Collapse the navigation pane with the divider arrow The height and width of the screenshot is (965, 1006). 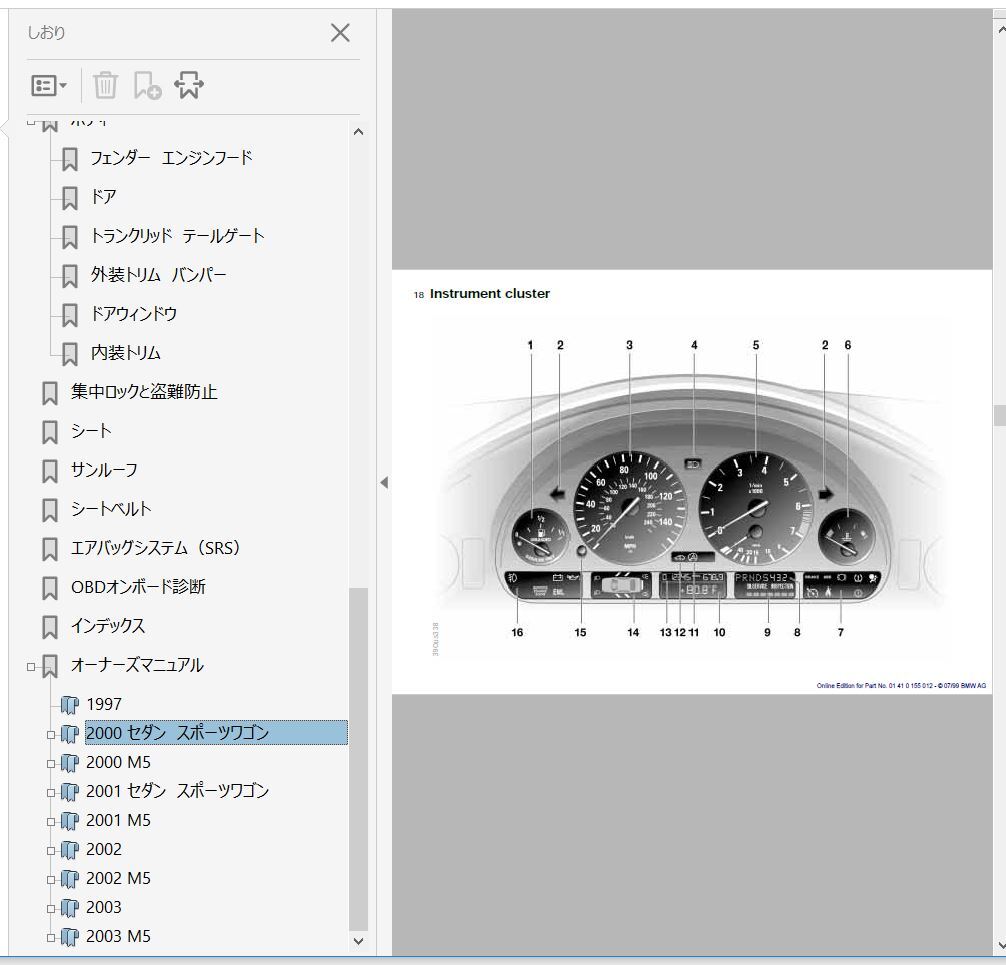(384, 482)
